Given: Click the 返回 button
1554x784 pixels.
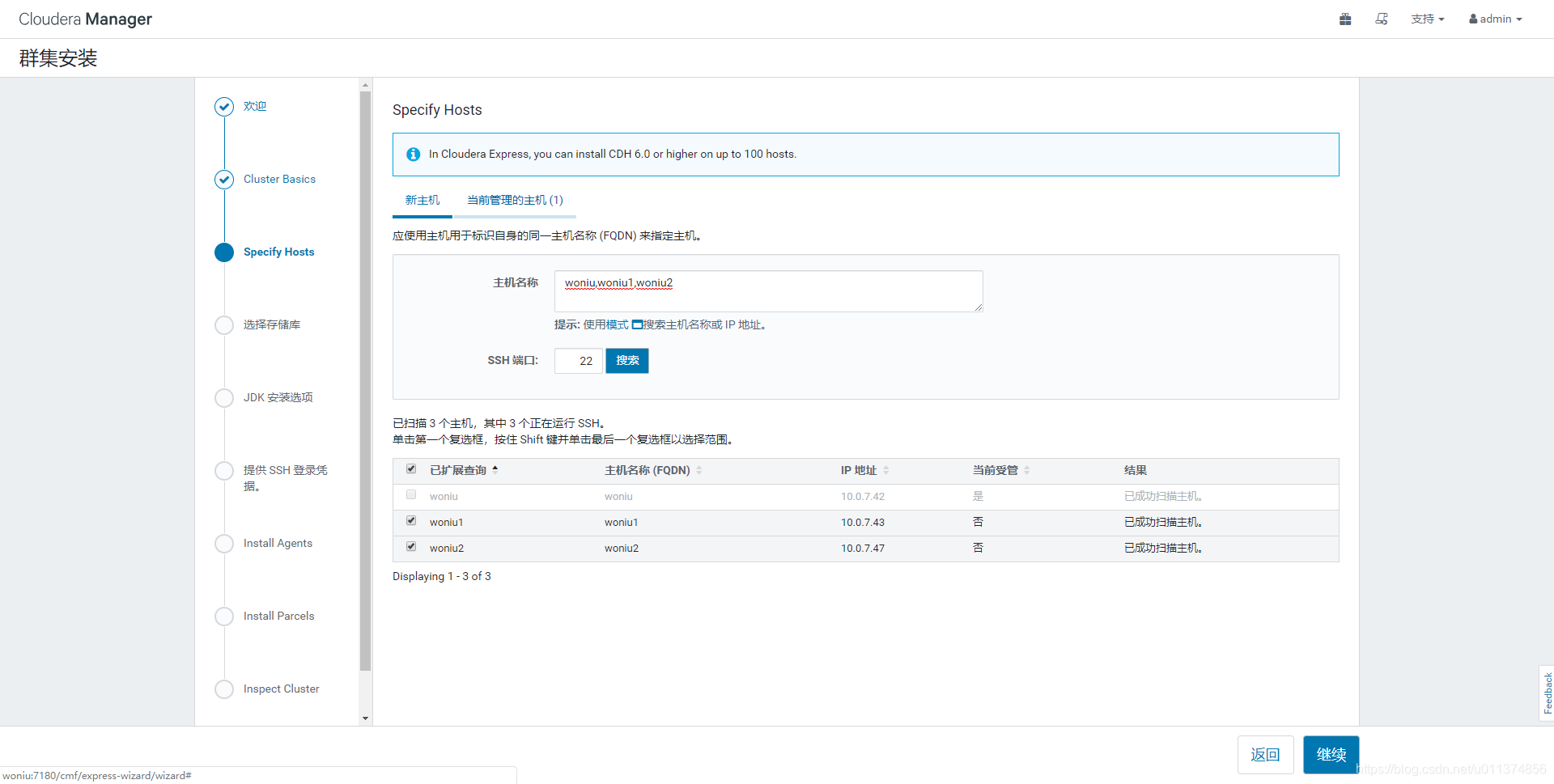Looking at the screenshot, I should [x=1266, y=755].
